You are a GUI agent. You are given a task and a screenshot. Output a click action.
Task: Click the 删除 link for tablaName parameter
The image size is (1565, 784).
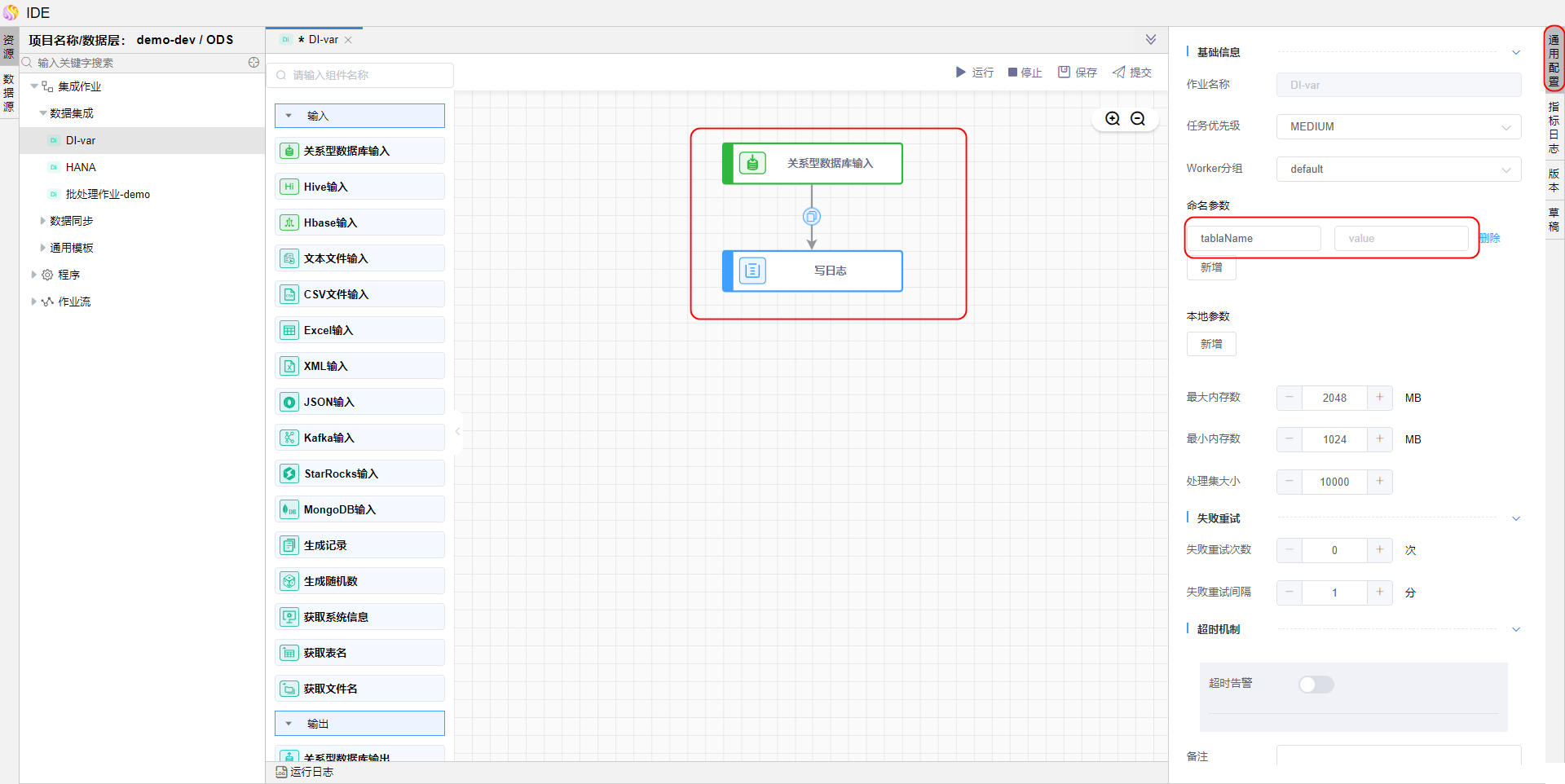click(x=1490, y=238)
